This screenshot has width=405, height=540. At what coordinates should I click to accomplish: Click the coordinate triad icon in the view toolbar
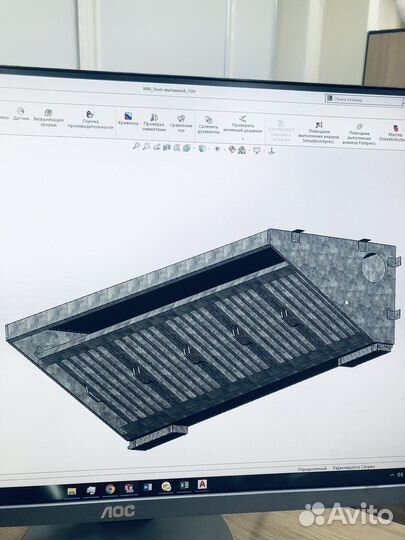point(271,151)
